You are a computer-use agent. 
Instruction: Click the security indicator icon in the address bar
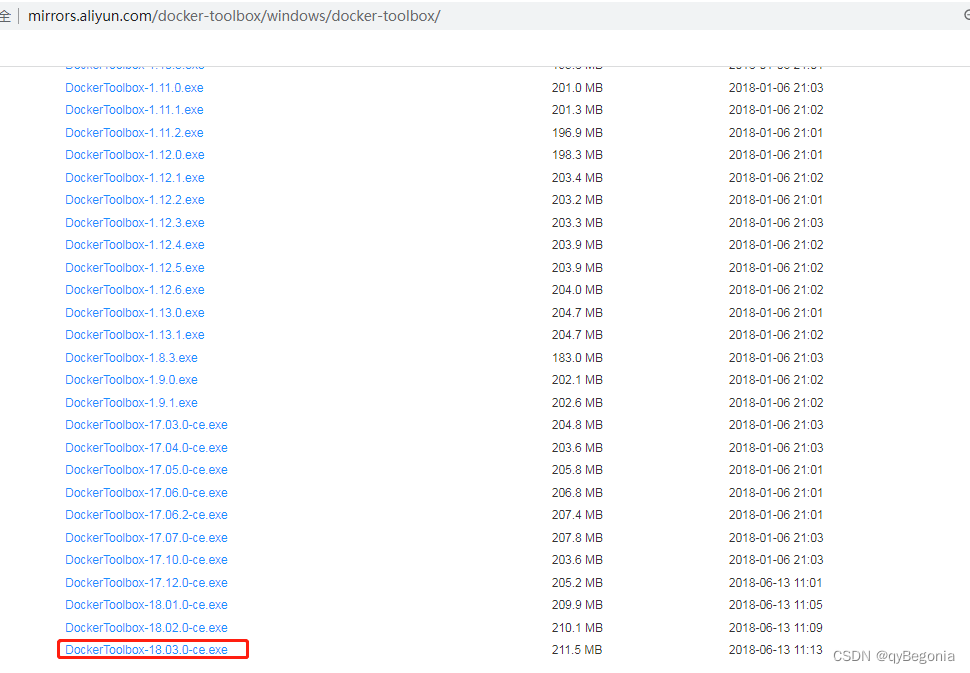click(8, 15)
